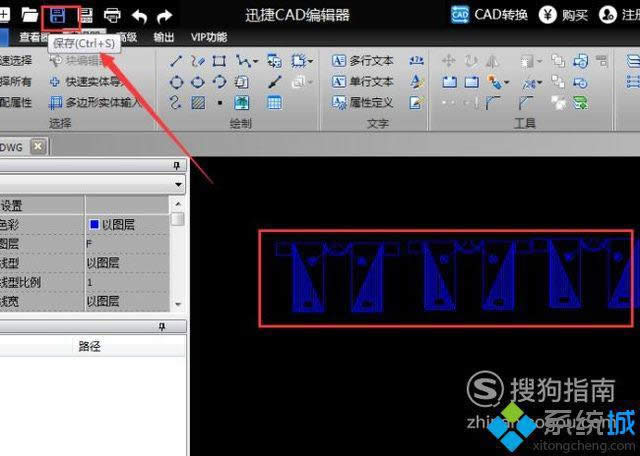
Task: Click the new file plus icon
Action: pyautogui.click(x=4, y=15)
